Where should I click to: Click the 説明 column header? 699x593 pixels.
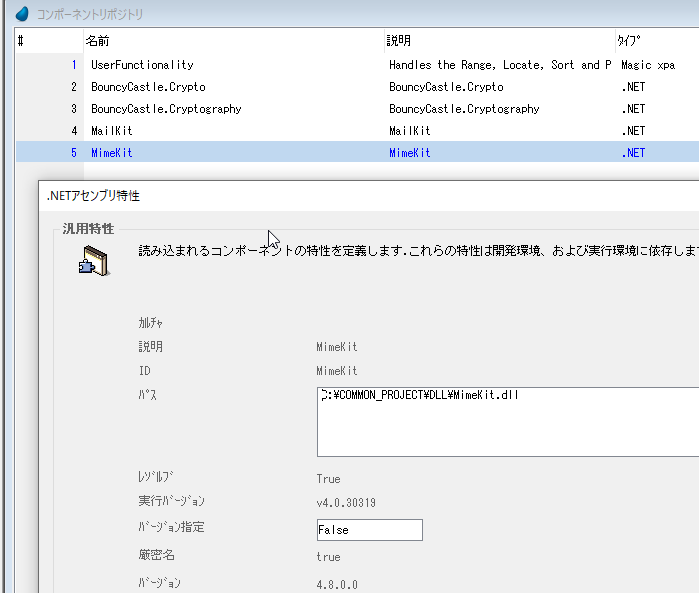(399, 41)
